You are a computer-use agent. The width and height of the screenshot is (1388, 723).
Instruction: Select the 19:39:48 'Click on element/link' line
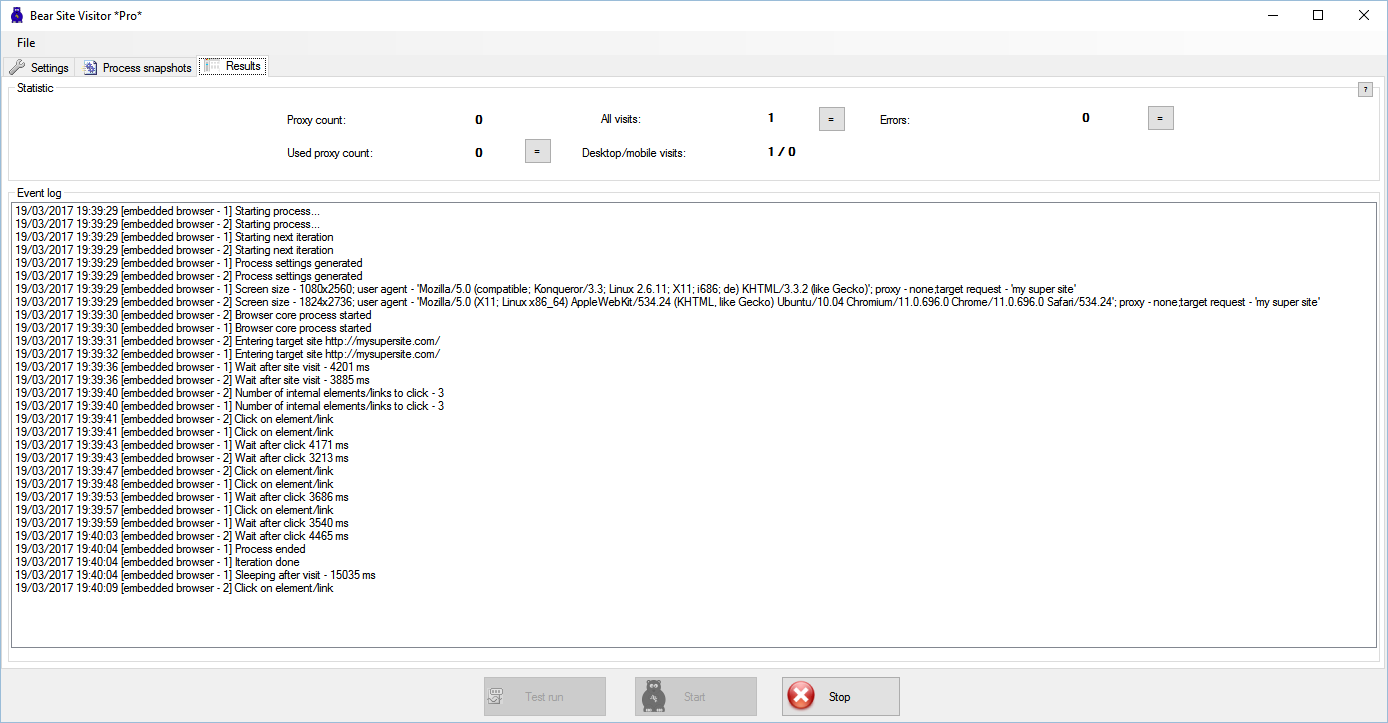174,484
